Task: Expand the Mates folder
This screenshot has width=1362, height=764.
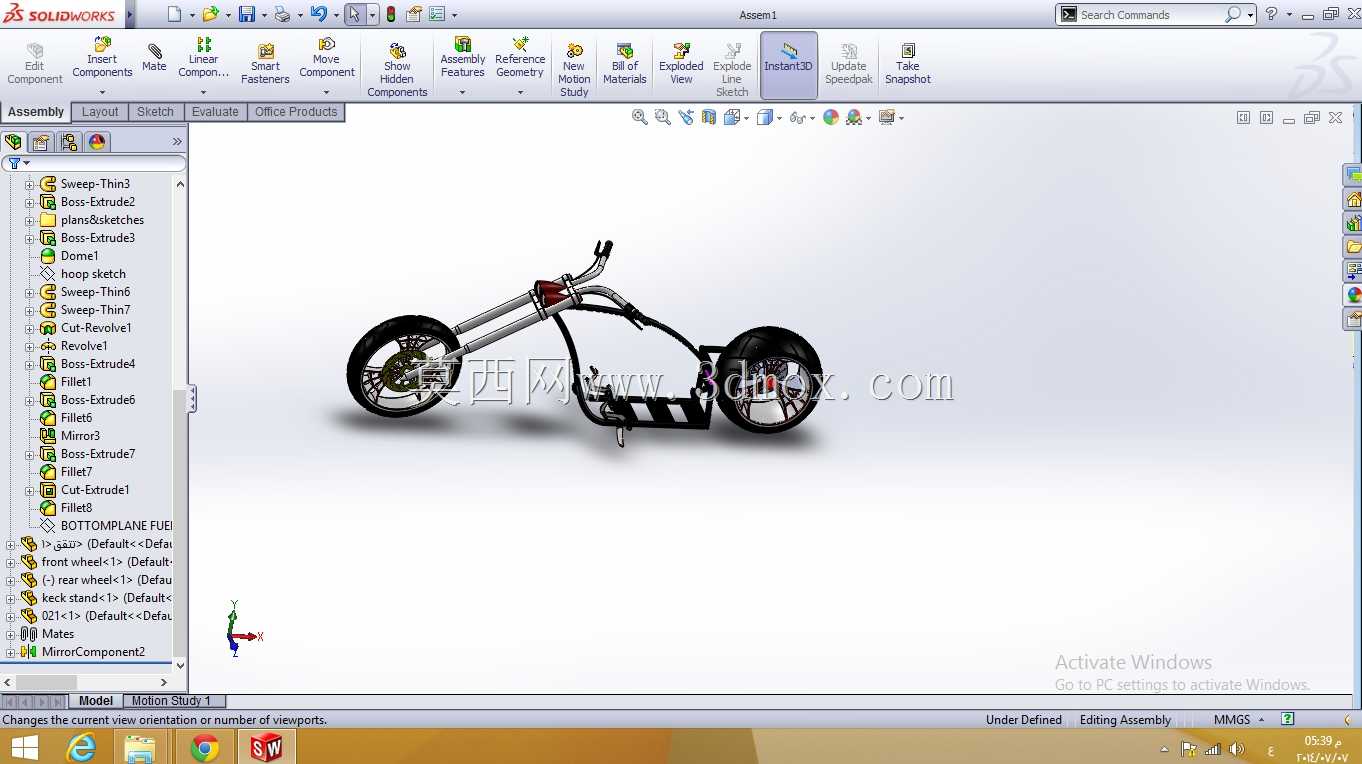Action: (x=11, y=634)
